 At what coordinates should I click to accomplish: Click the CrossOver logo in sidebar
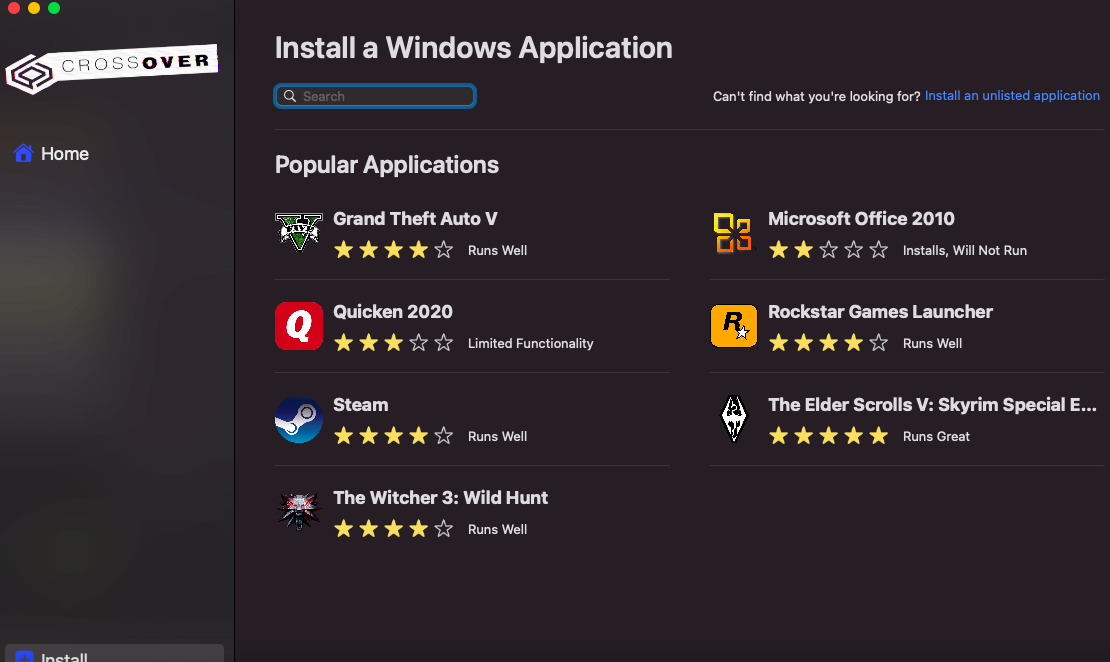(x=112, y=69)
